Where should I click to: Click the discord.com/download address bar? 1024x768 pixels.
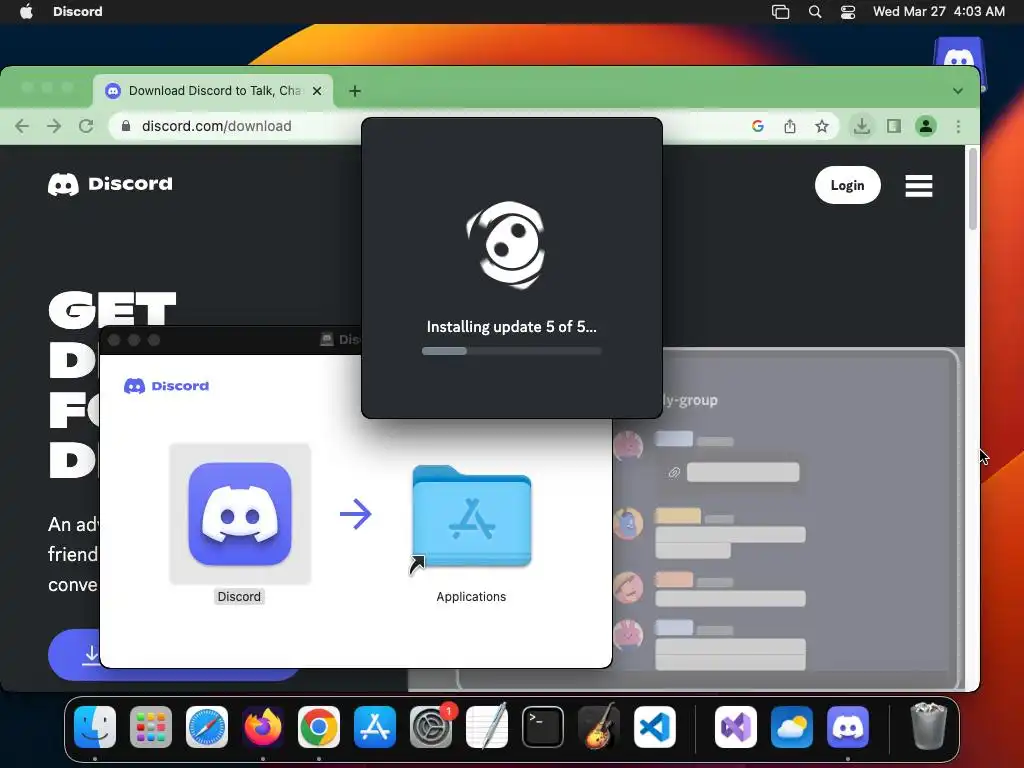click(216, 126)
